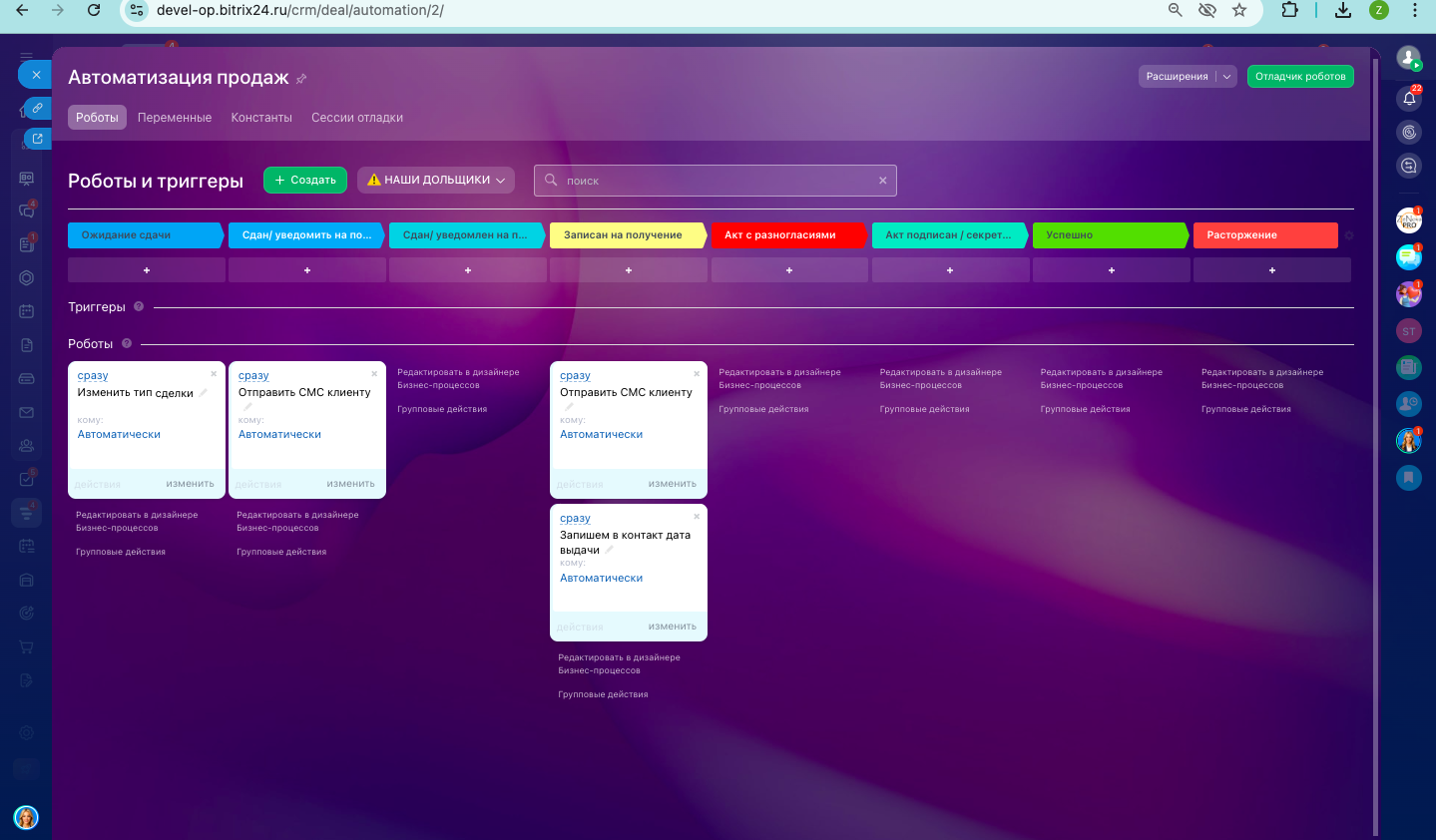
Task: Open the notifications bell
Action: 1409,98
